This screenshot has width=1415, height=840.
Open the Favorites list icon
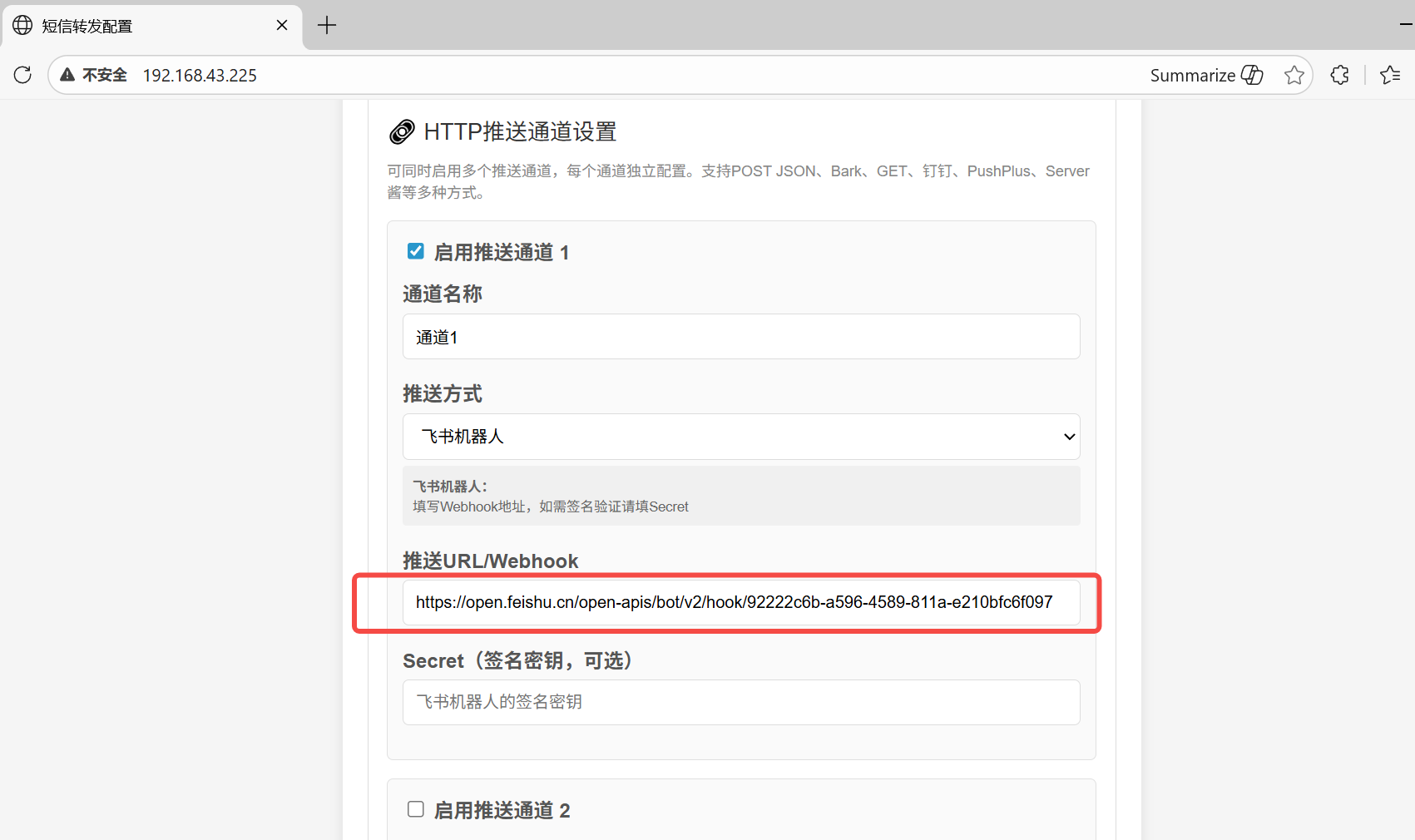[1390, 75]
